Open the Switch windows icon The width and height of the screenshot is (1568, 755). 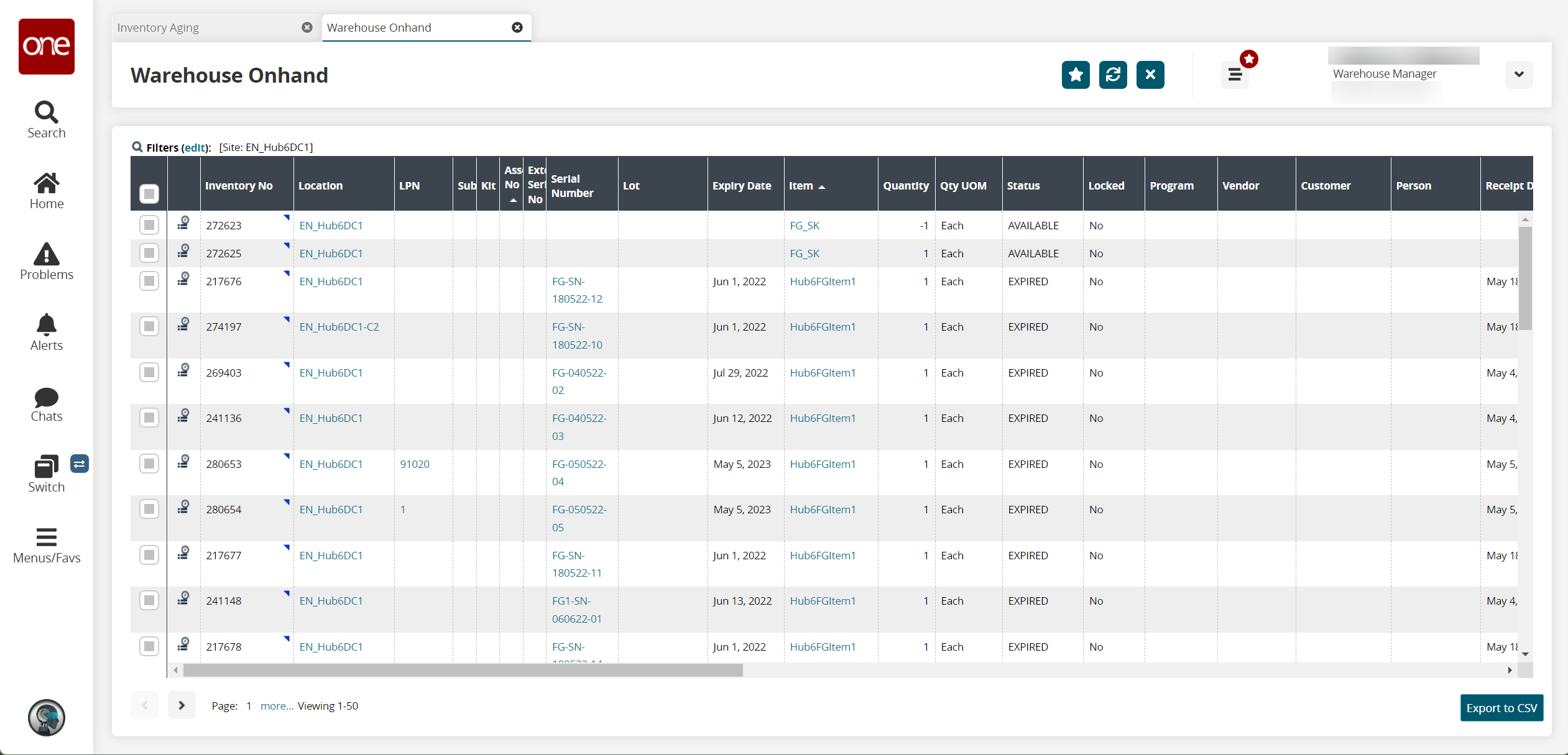[47, 474]
